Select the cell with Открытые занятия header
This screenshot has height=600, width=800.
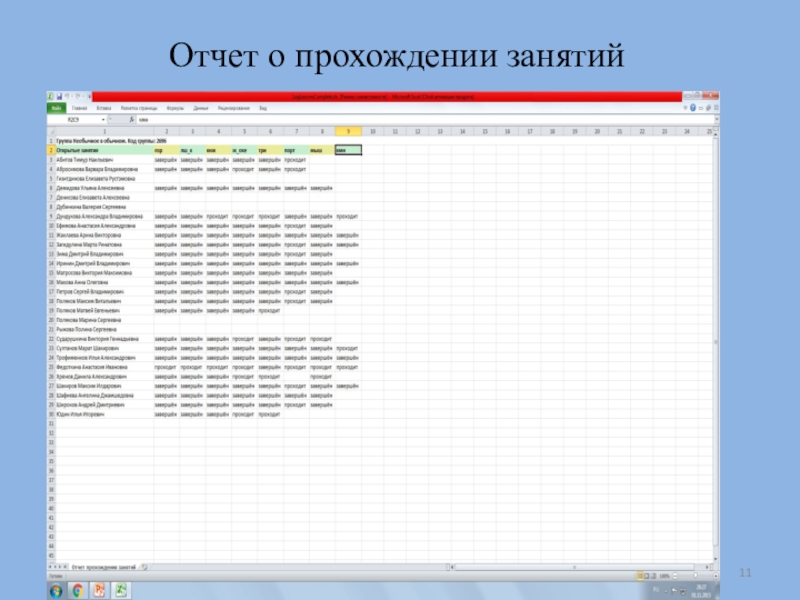click(100, 150)
